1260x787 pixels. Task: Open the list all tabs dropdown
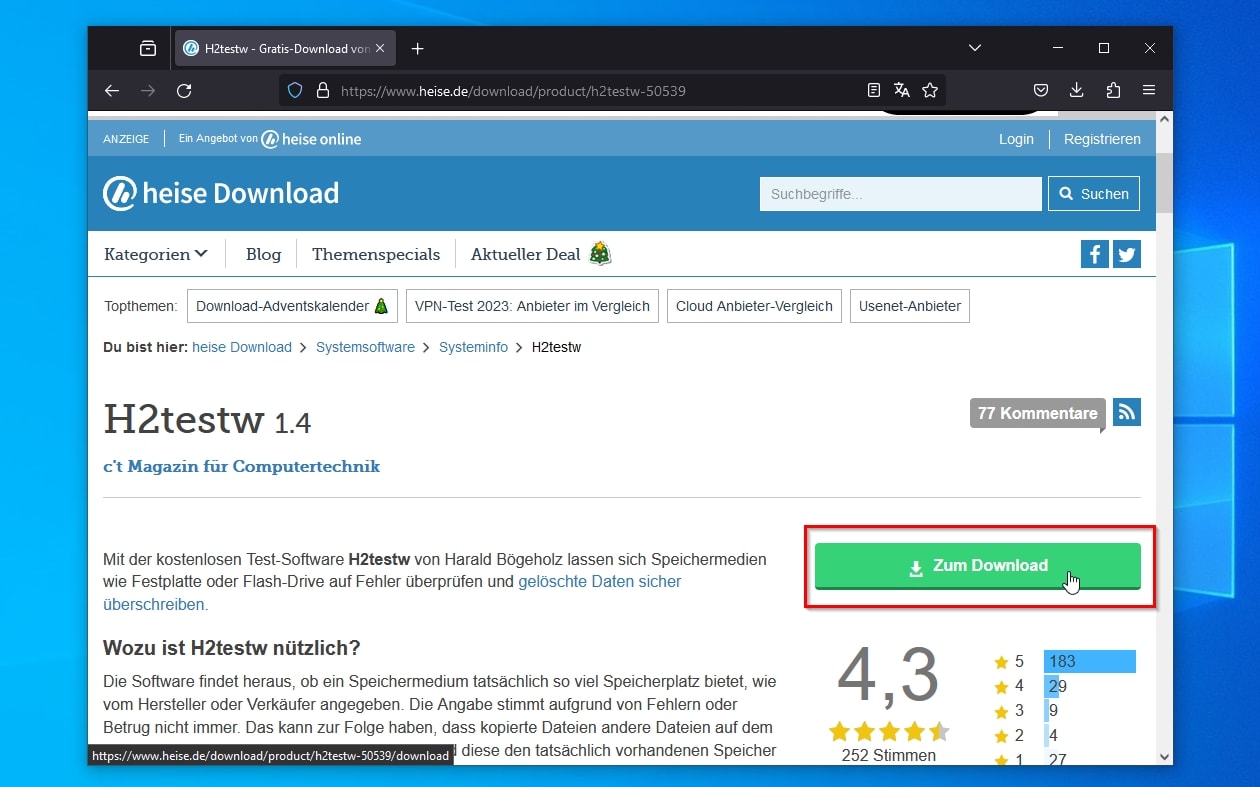coord(975,48)
